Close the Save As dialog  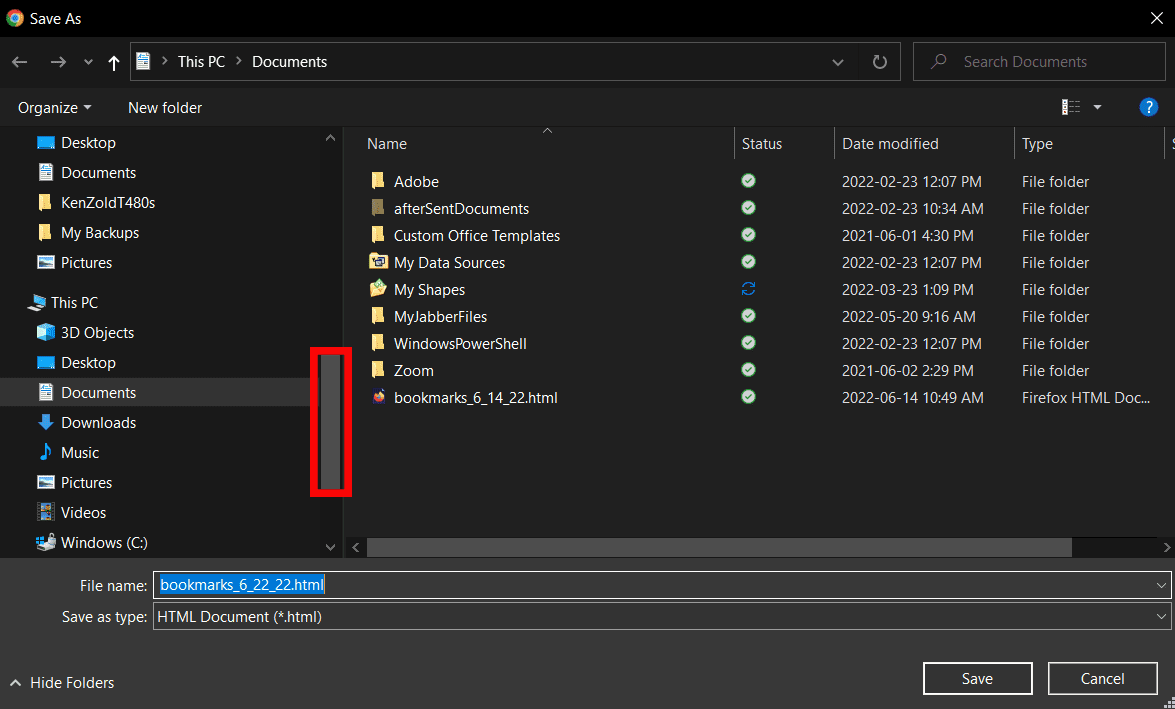point(1156,19)
